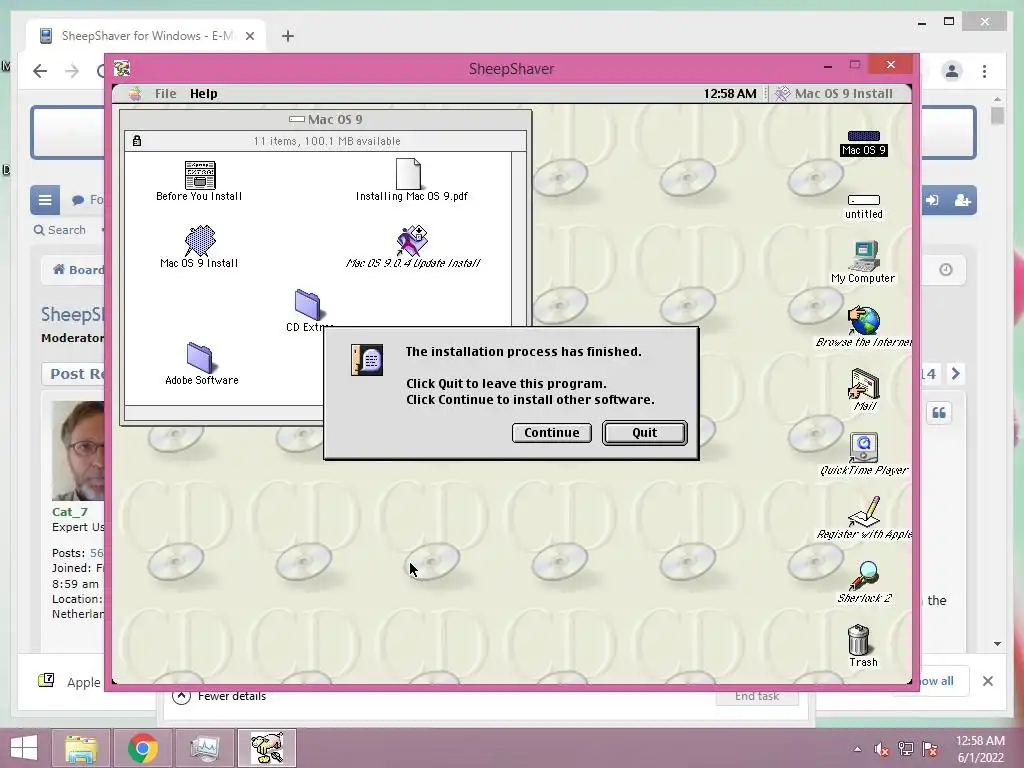Open new browser tab with plus button

pos(288,36)
